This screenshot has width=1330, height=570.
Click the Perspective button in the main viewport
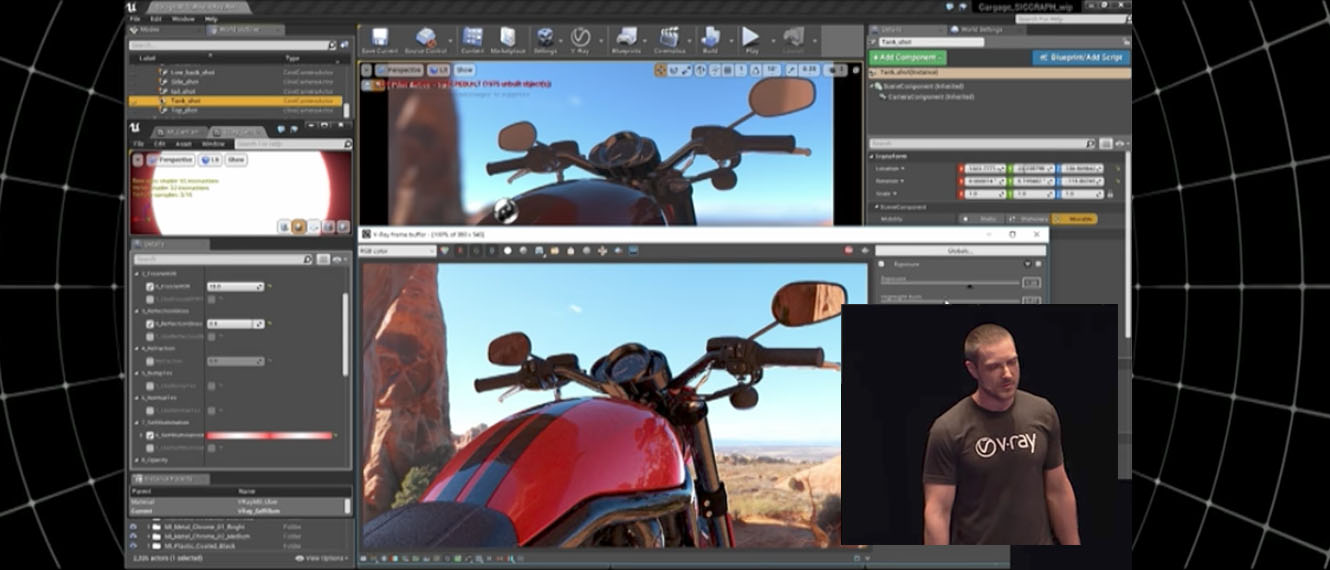pyautogui.click(x=399, y=70)
